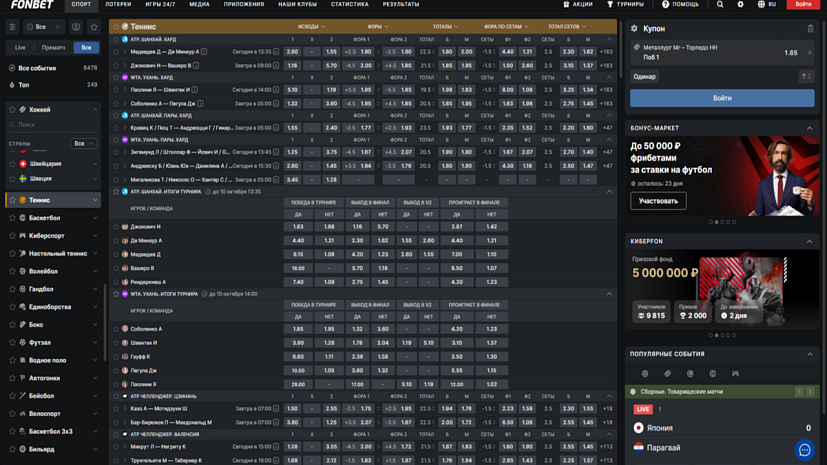
Task: Open settings gear in top navigation
Action: click(740, 5)
